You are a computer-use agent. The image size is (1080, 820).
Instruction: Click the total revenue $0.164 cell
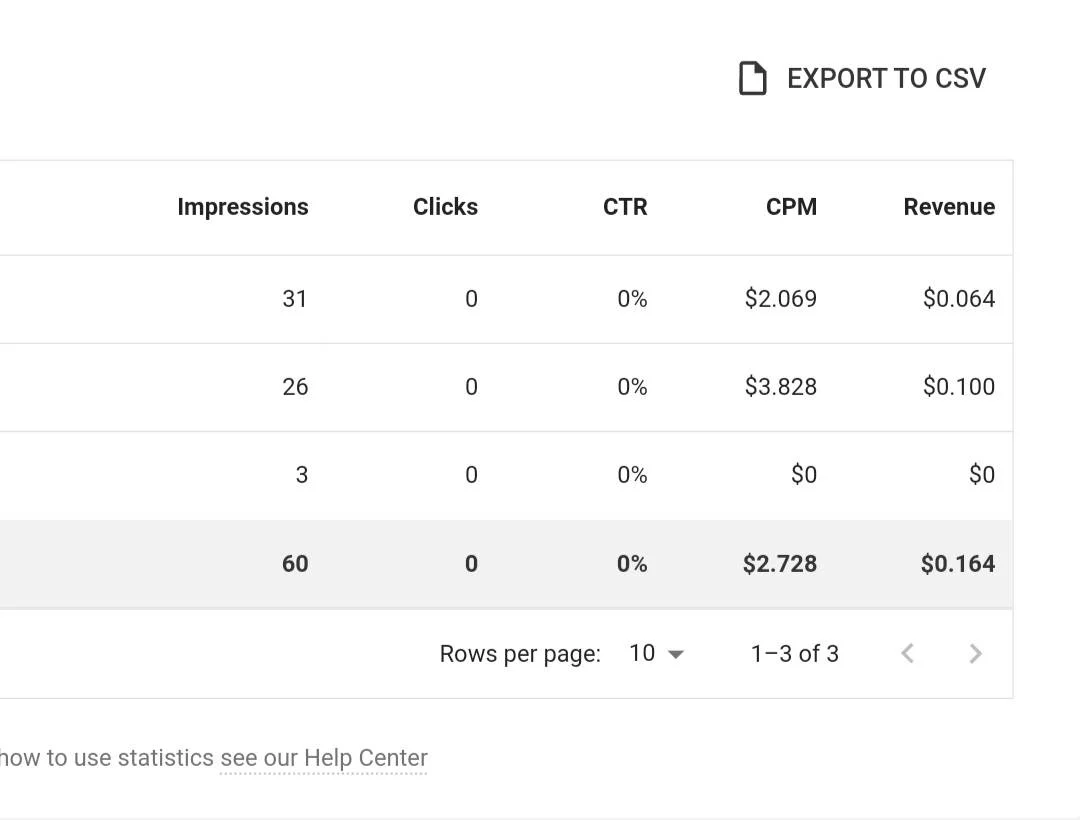click(x=957, y=564)
